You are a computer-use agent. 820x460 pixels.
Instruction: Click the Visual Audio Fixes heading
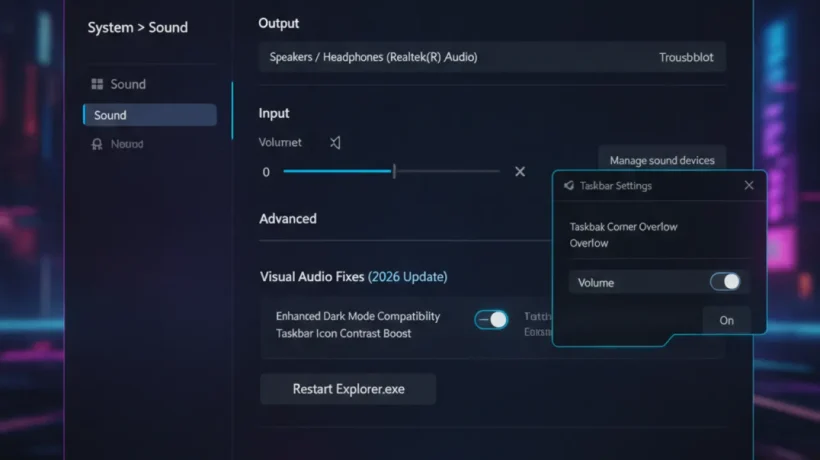coord(312,277)
